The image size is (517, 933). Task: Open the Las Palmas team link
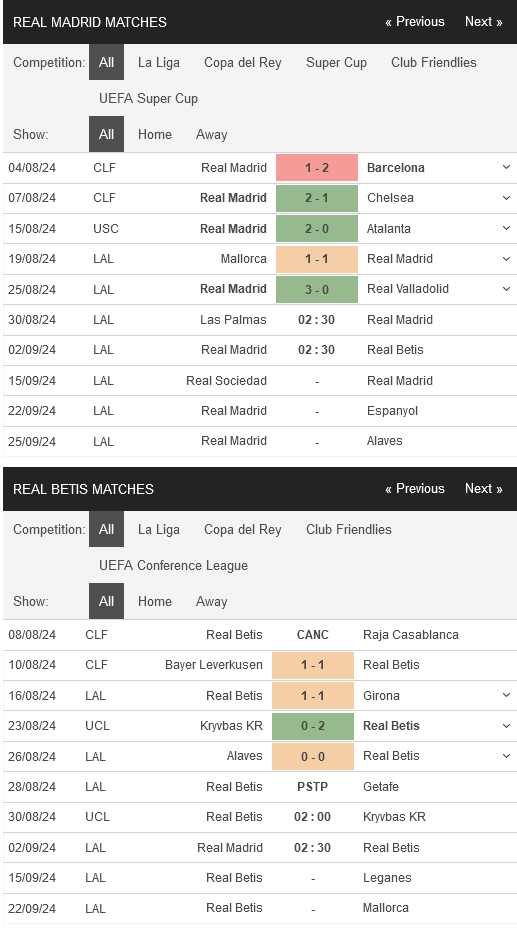[233, 320]
